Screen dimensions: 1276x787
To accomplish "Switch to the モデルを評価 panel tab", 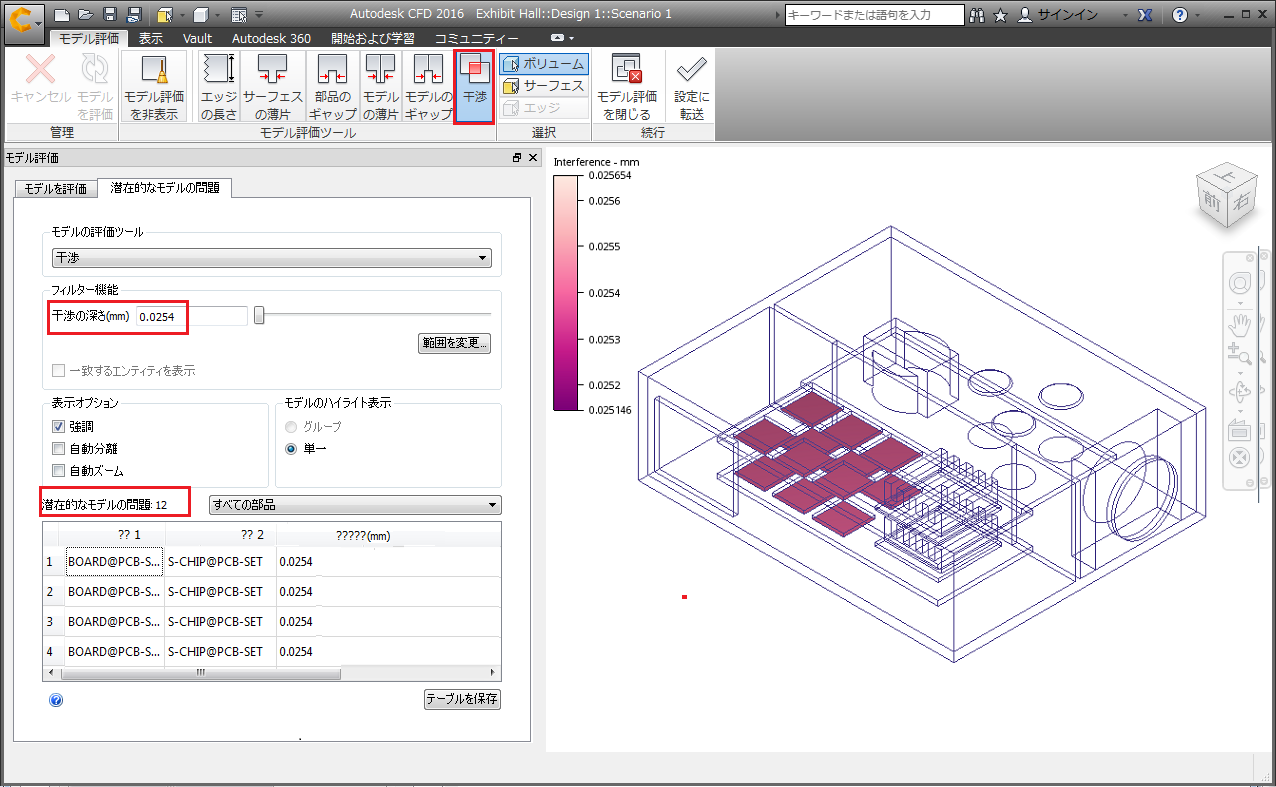I will pos(55,188).
